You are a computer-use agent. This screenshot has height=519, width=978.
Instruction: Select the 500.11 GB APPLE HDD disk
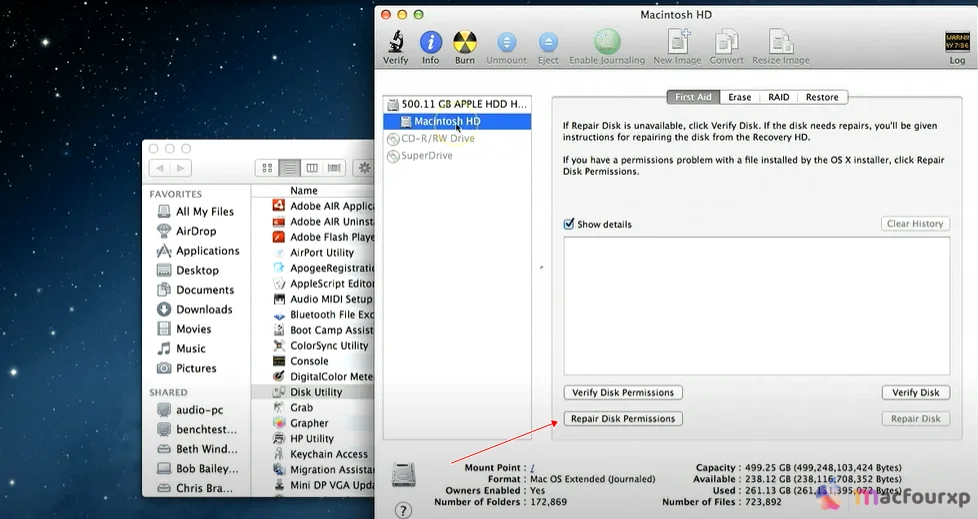[457, 104]
